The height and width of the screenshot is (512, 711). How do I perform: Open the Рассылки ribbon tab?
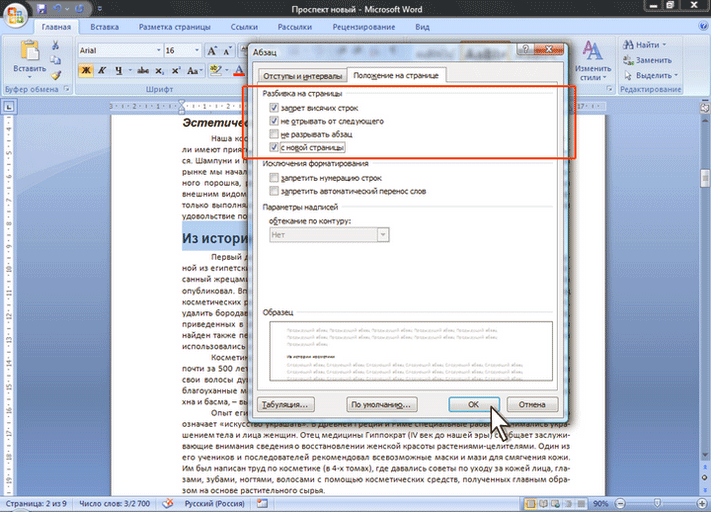point(295,27)
